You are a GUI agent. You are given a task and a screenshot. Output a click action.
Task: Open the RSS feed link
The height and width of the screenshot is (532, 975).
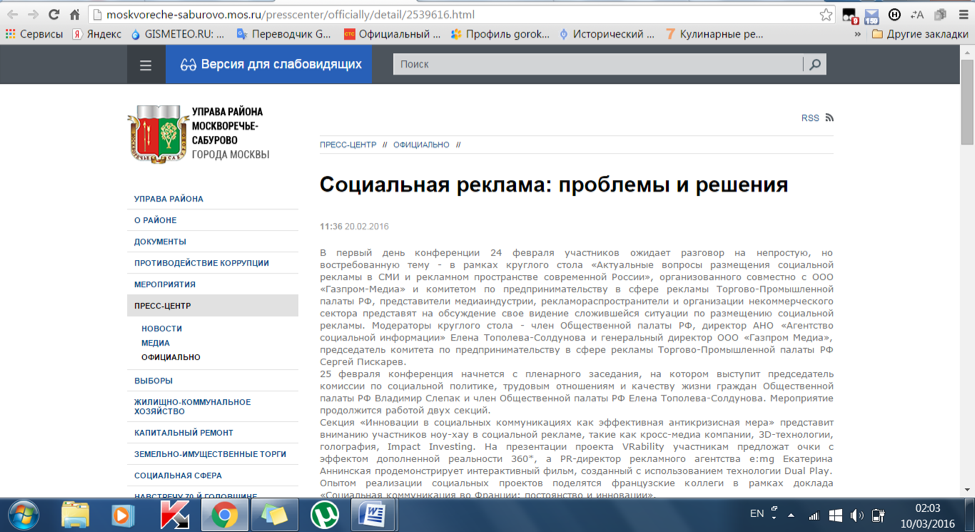click(816, 117)
